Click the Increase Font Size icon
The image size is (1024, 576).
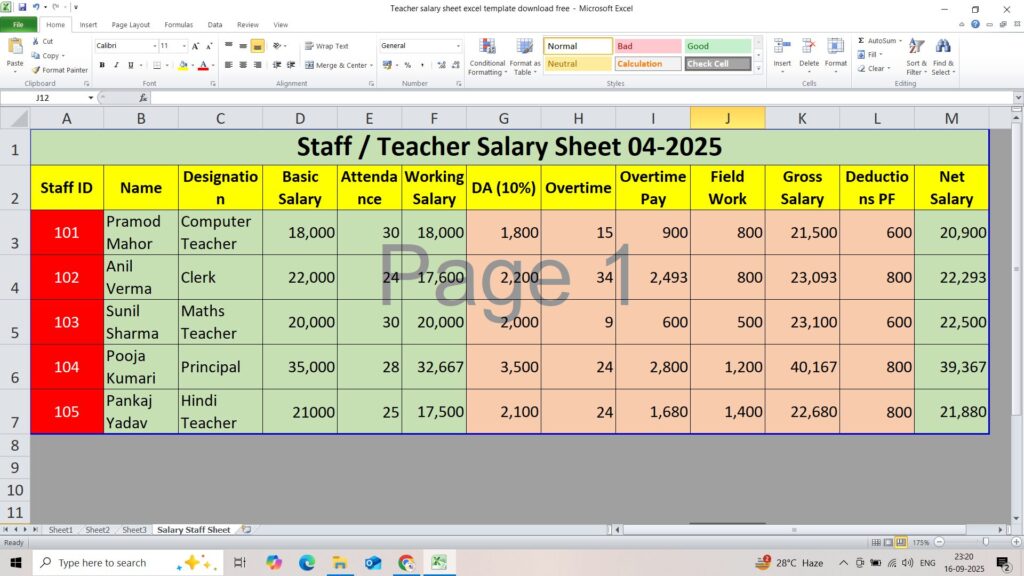tap(196, 46)
